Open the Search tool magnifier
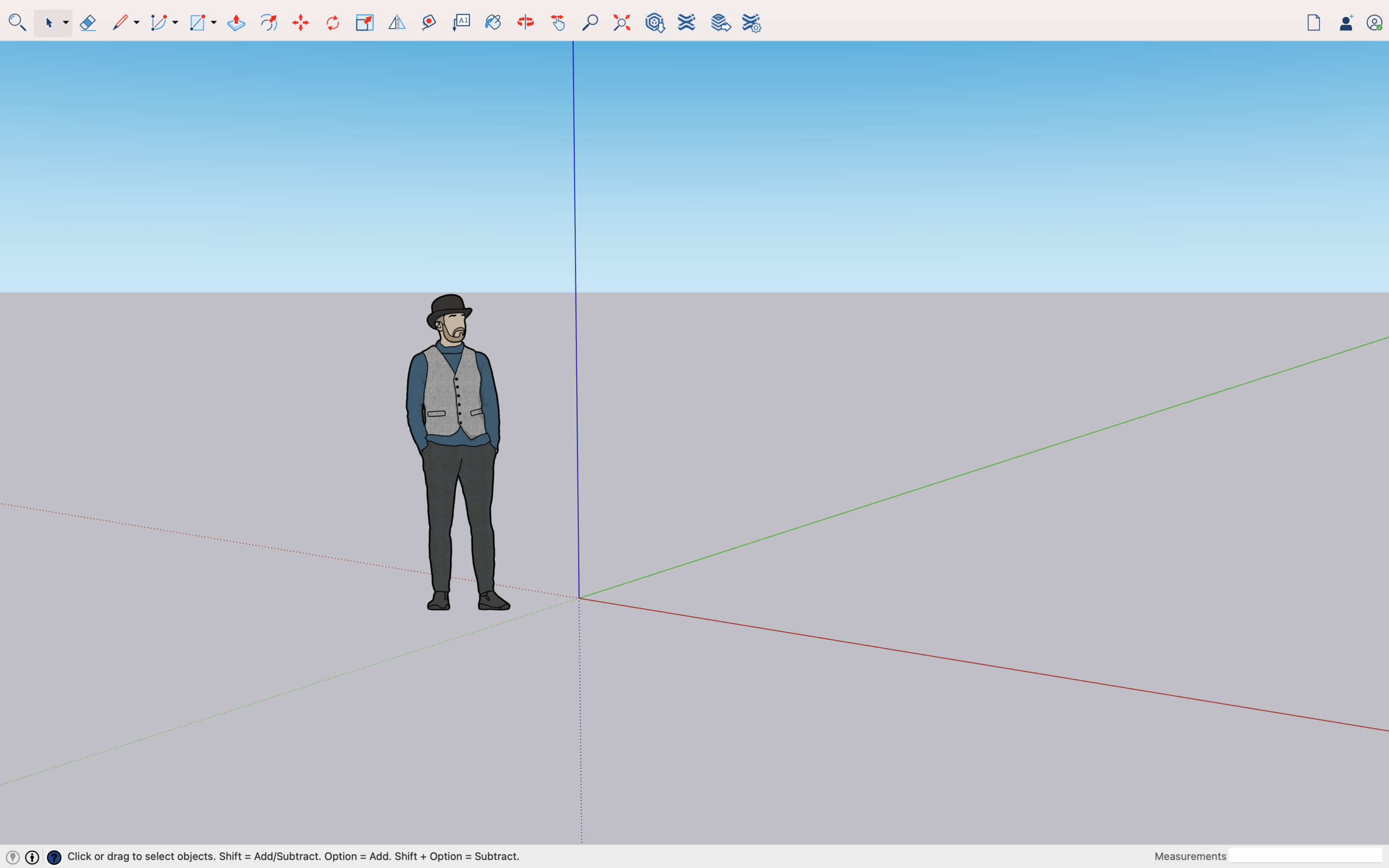This screenshot has height=868, width=1389. click(x=17, y=23)
